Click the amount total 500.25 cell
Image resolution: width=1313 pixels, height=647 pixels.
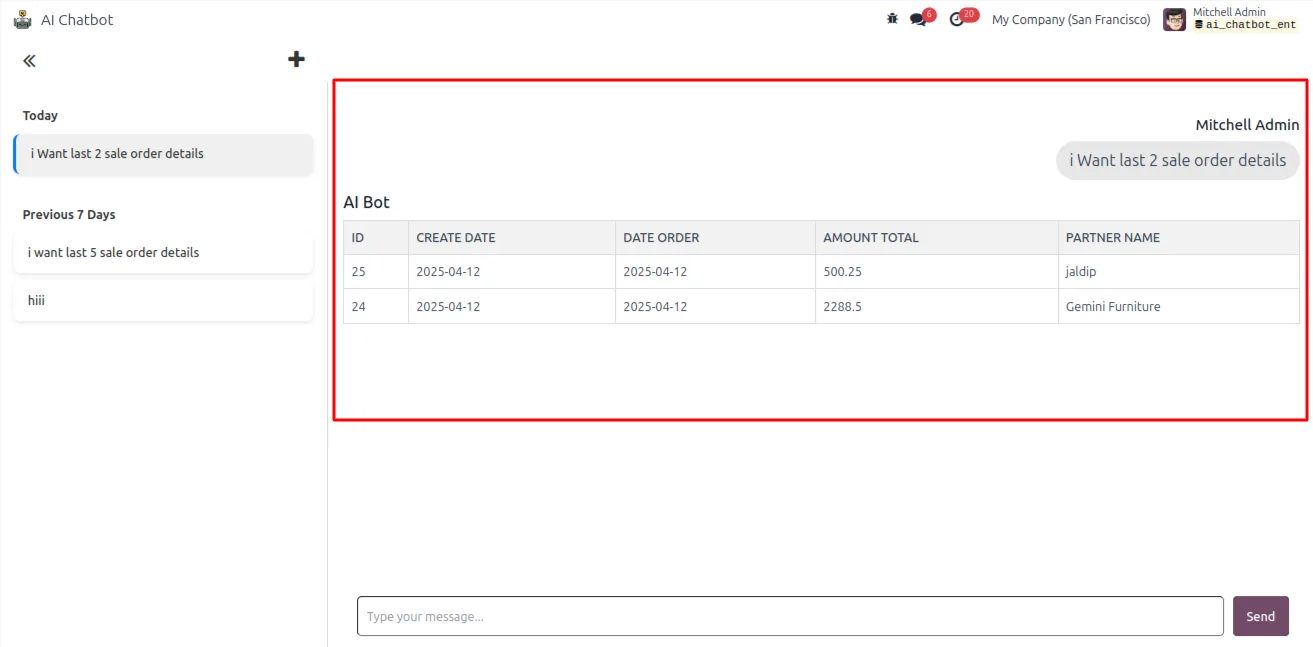pyautogui.click(x=937, y=272)
